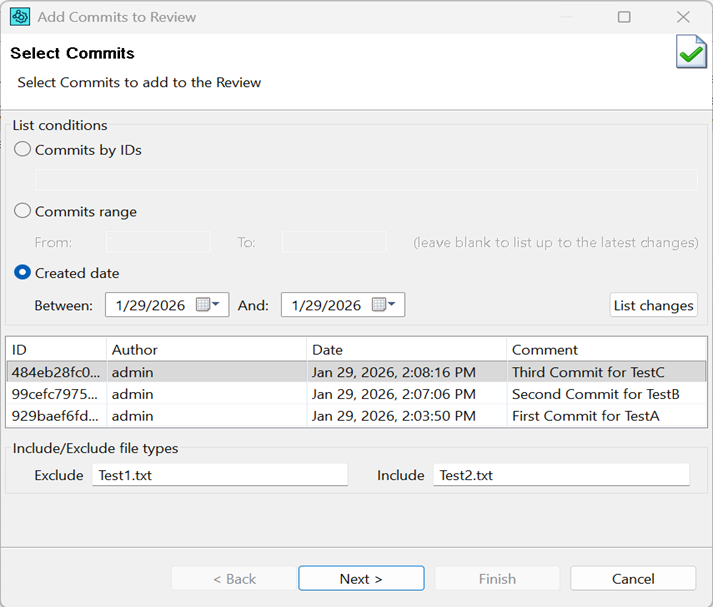This screenshot has height=607, width=713.
Task: Click the ID column header
Action: tap(56, 349)
